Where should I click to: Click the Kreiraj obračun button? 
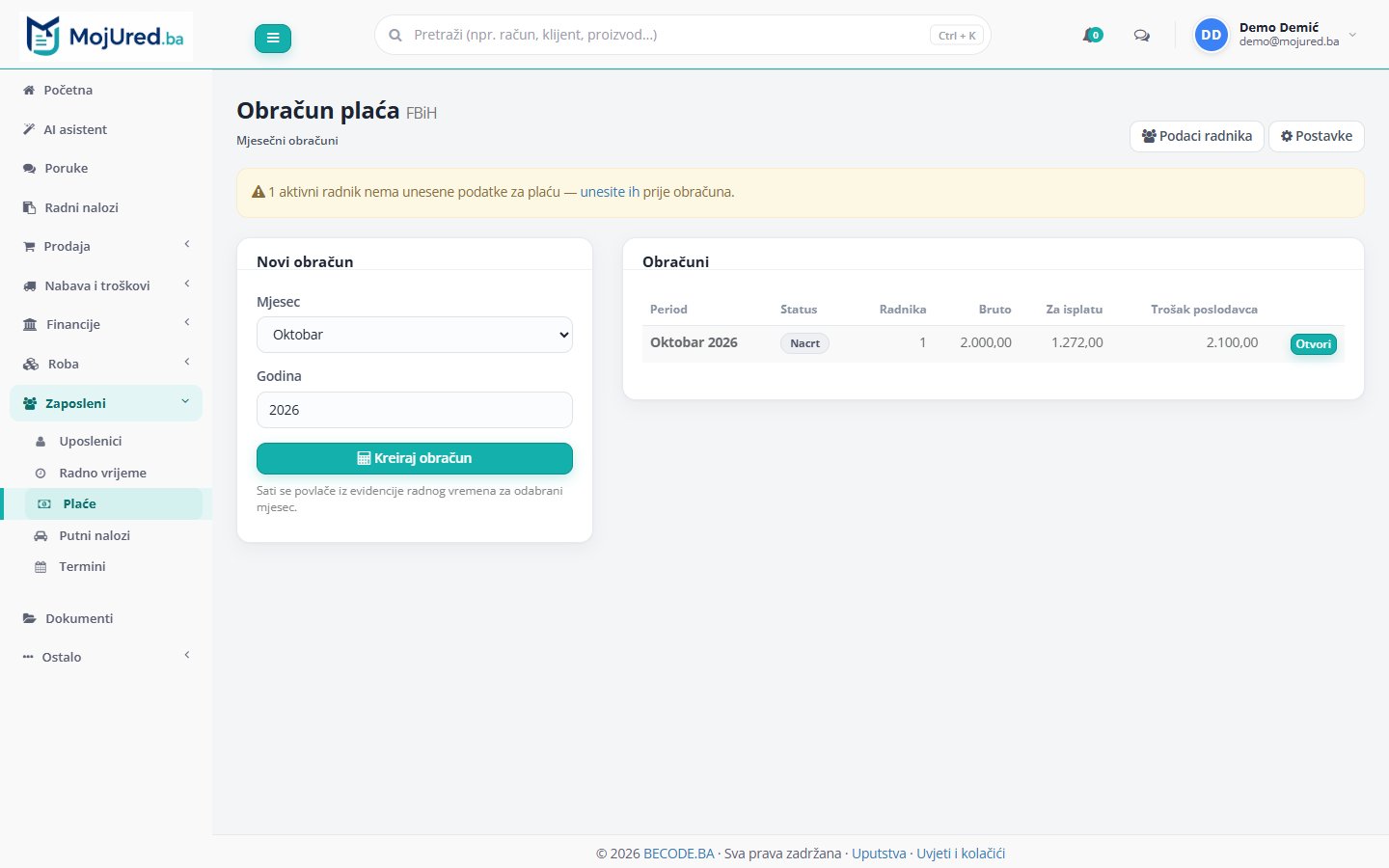(x=415, y=458)
